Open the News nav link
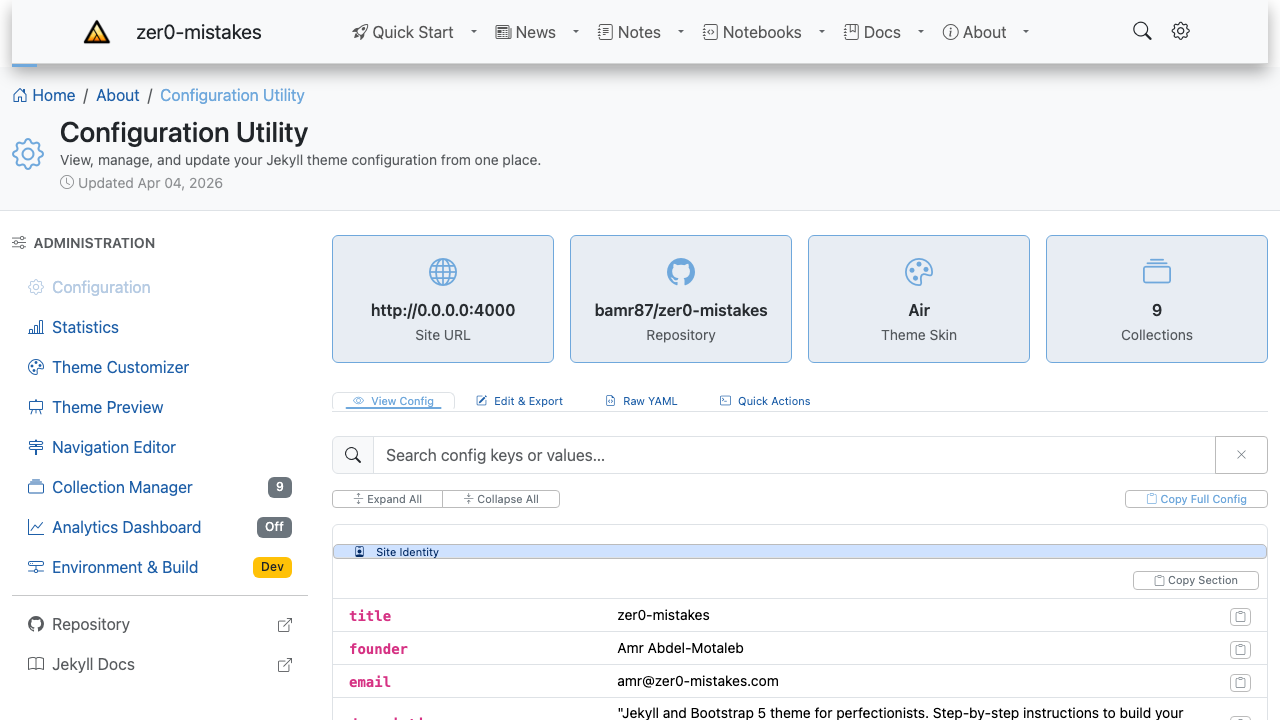This screenshot has width=1280, height=720. 526,32
